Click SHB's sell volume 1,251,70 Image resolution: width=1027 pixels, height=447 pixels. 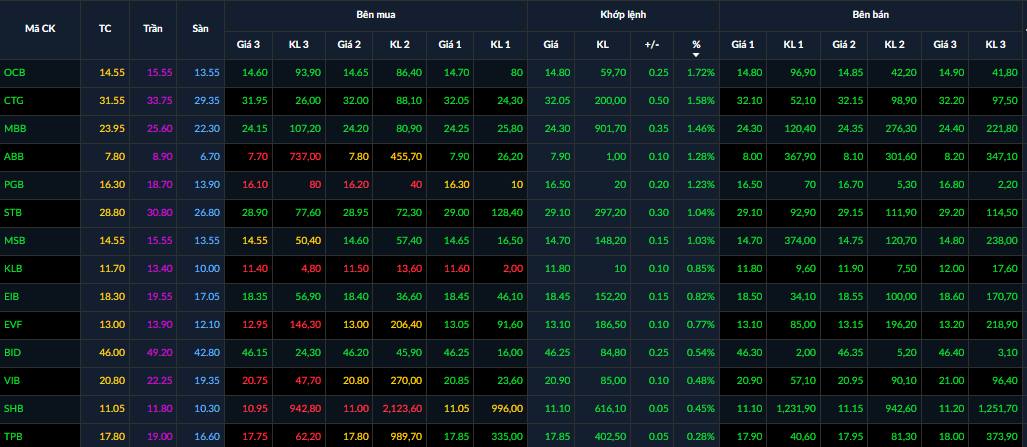[x=998, y=408]
